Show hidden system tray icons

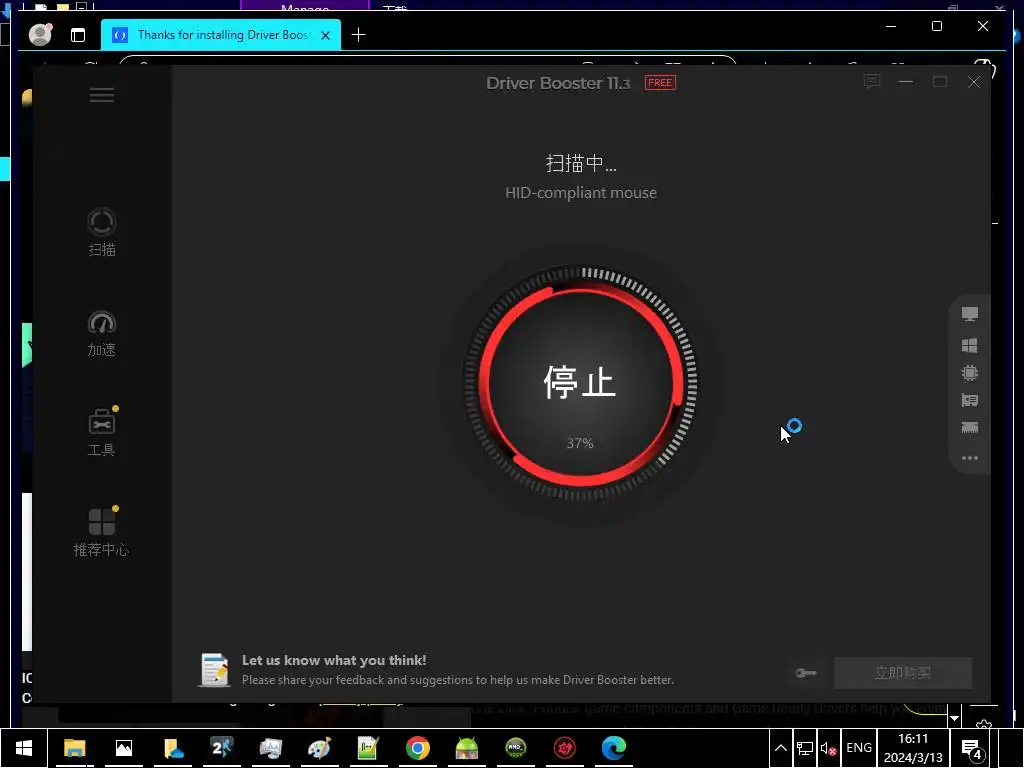pos(780,748)
